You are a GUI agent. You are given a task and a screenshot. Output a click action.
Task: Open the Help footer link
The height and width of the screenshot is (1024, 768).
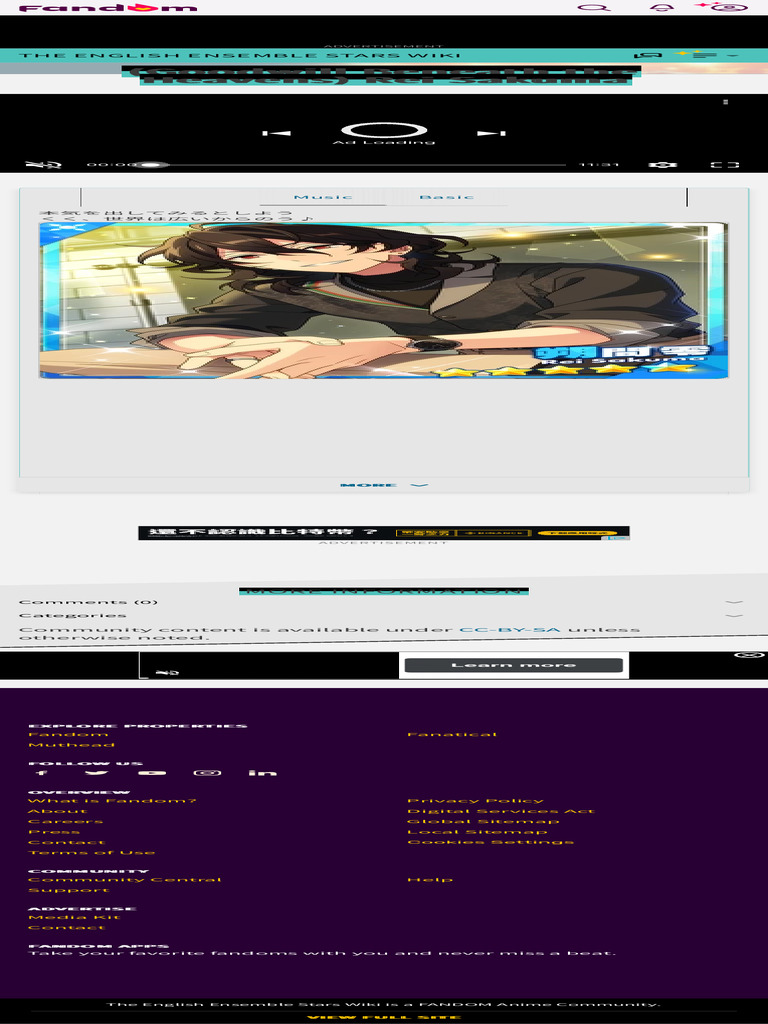pyautogui.click(x=430, y=880)
